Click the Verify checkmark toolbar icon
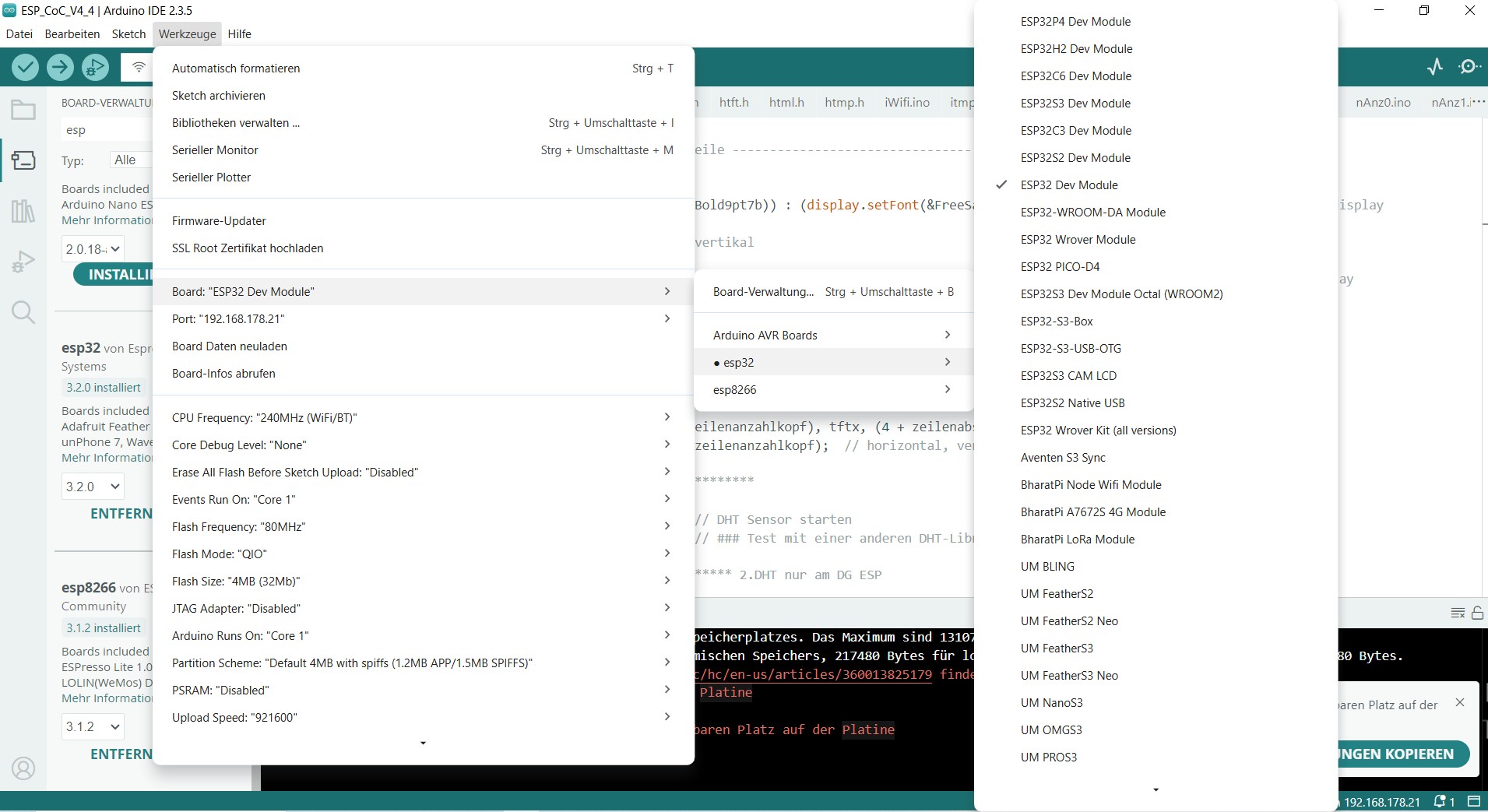Viewport: 1488px width, 812px height. click(26, 68)
